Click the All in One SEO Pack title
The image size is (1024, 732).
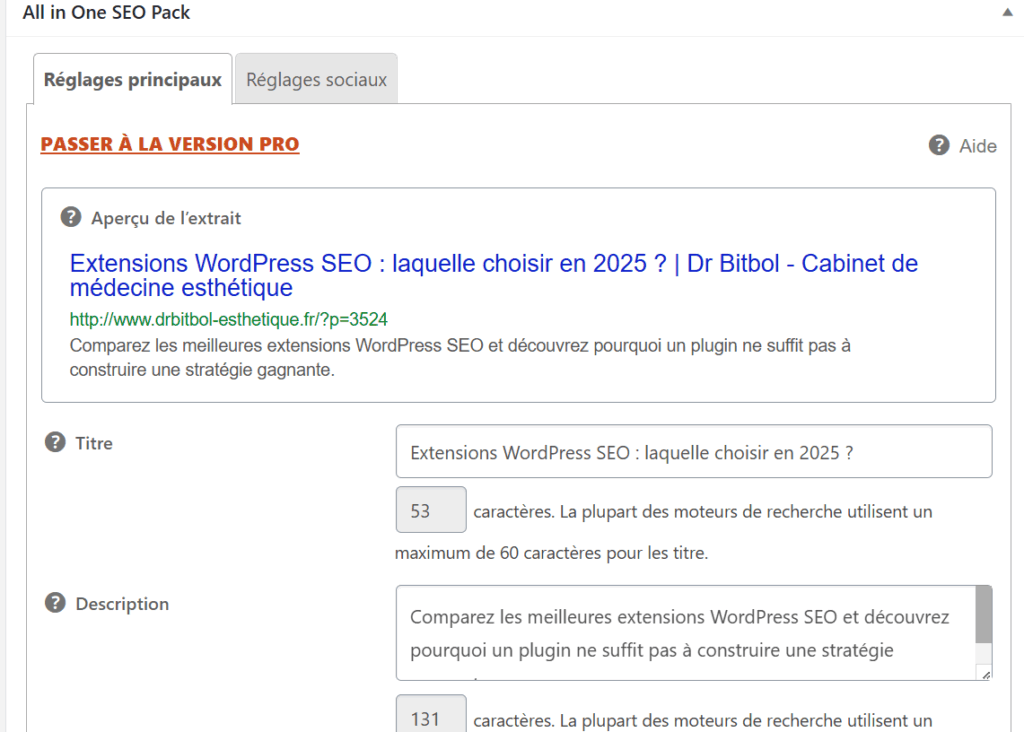tap(106, 12)
